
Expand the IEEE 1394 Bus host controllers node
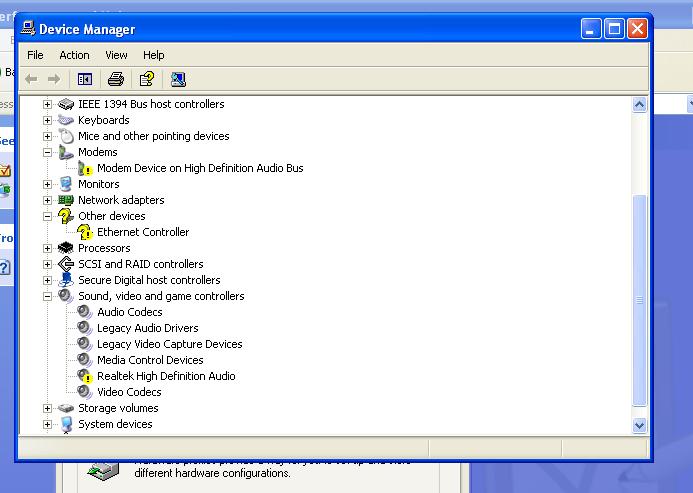[x=47, y=104]
